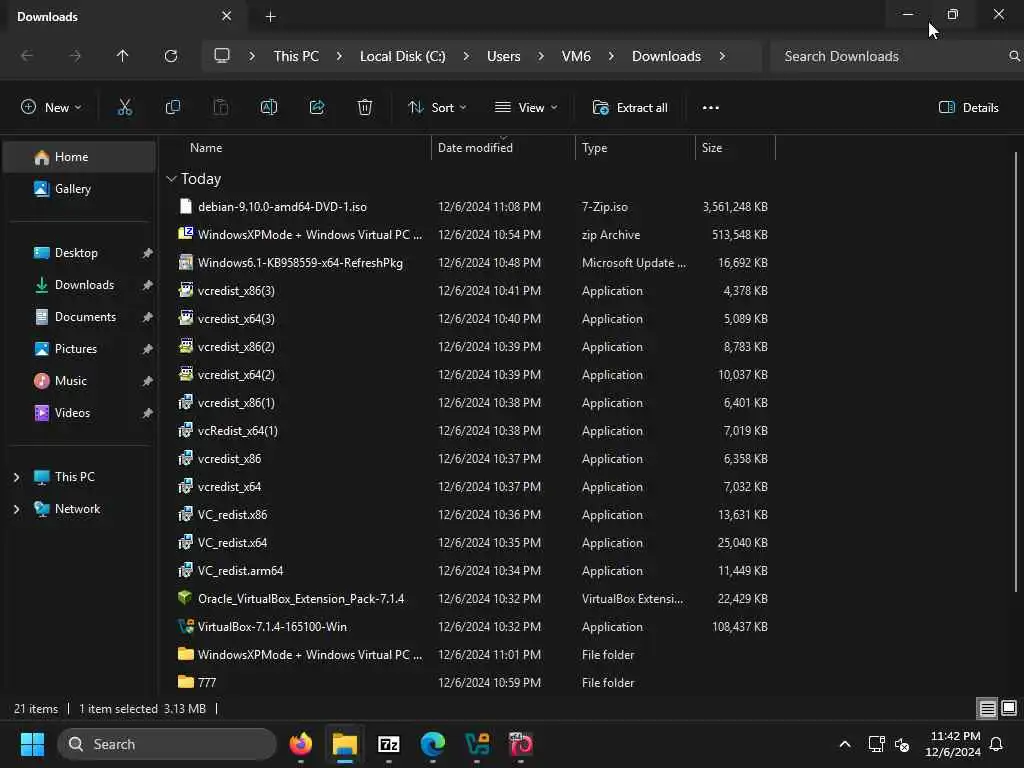This screenshot has width=1024, height=768.
Task: Open Music in navigation pane
Action: pyautogui.click(x=79, y=381)
